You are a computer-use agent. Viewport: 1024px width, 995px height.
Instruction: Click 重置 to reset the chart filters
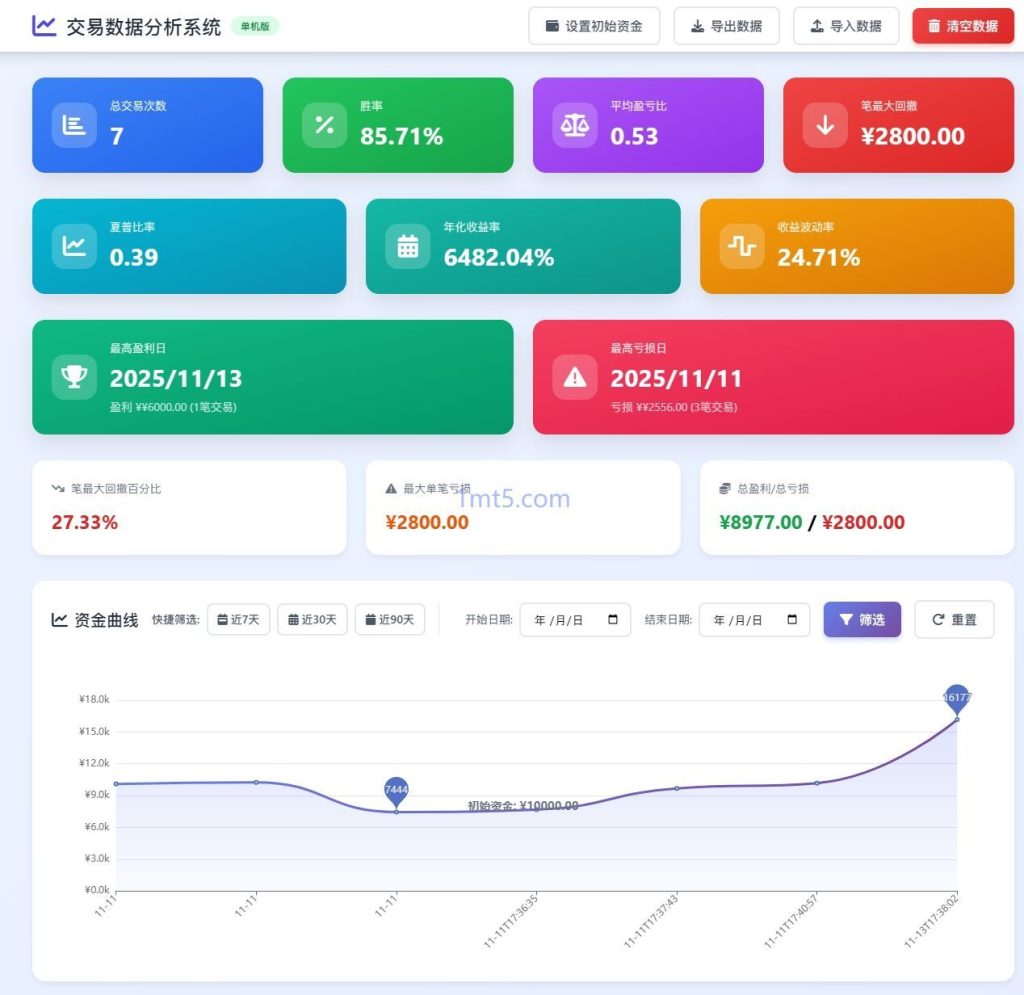[x=953, y=620]
